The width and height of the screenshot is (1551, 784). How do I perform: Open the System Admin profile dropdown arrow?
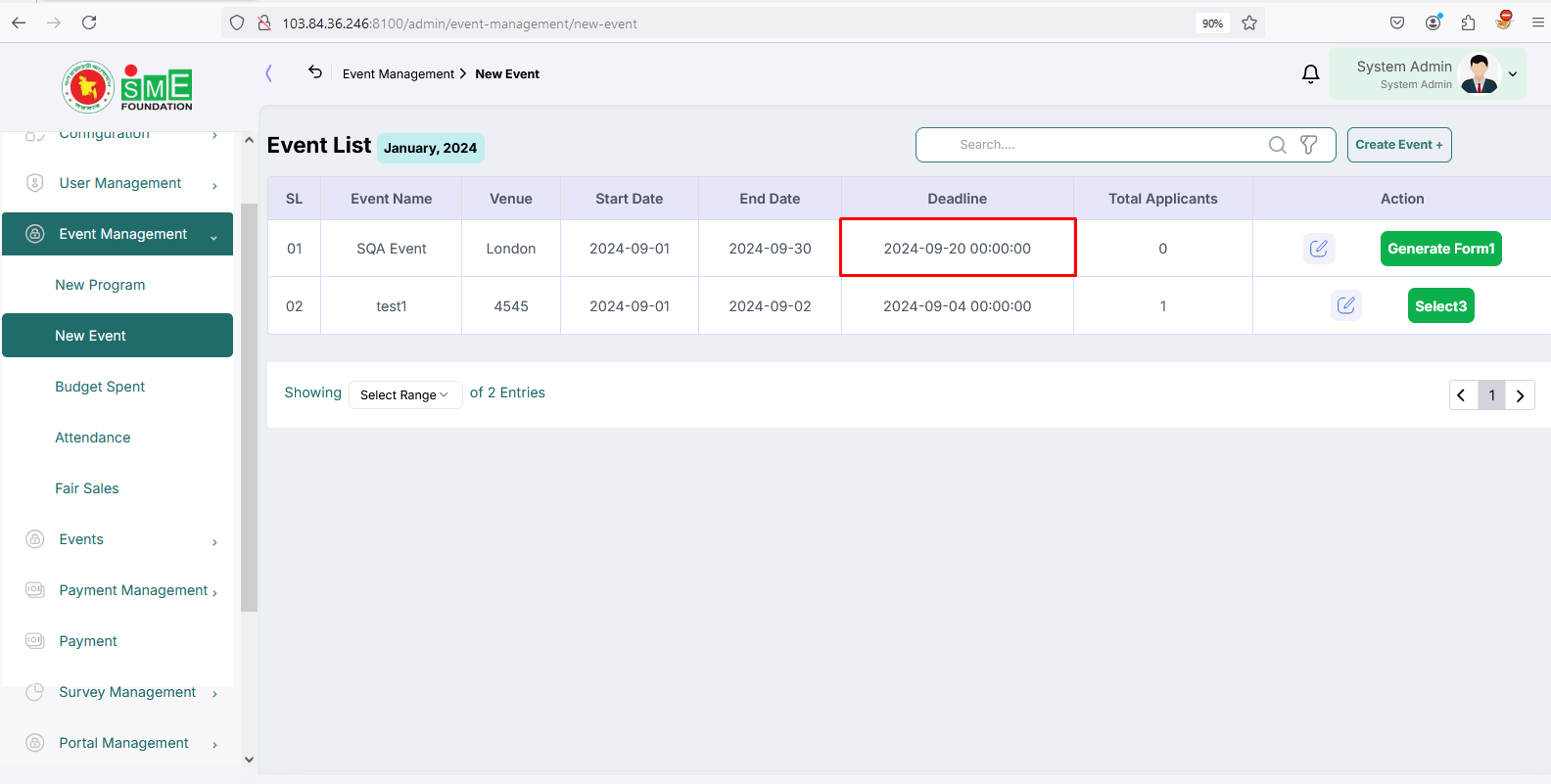pos(1513,74)
